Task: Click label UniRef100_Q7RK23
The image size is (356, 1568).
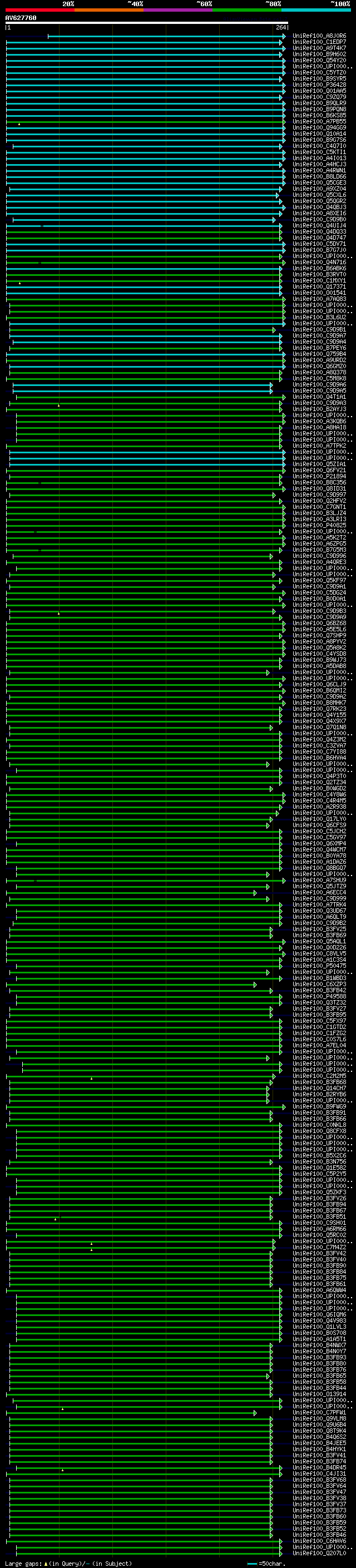Action: [319, 709]
